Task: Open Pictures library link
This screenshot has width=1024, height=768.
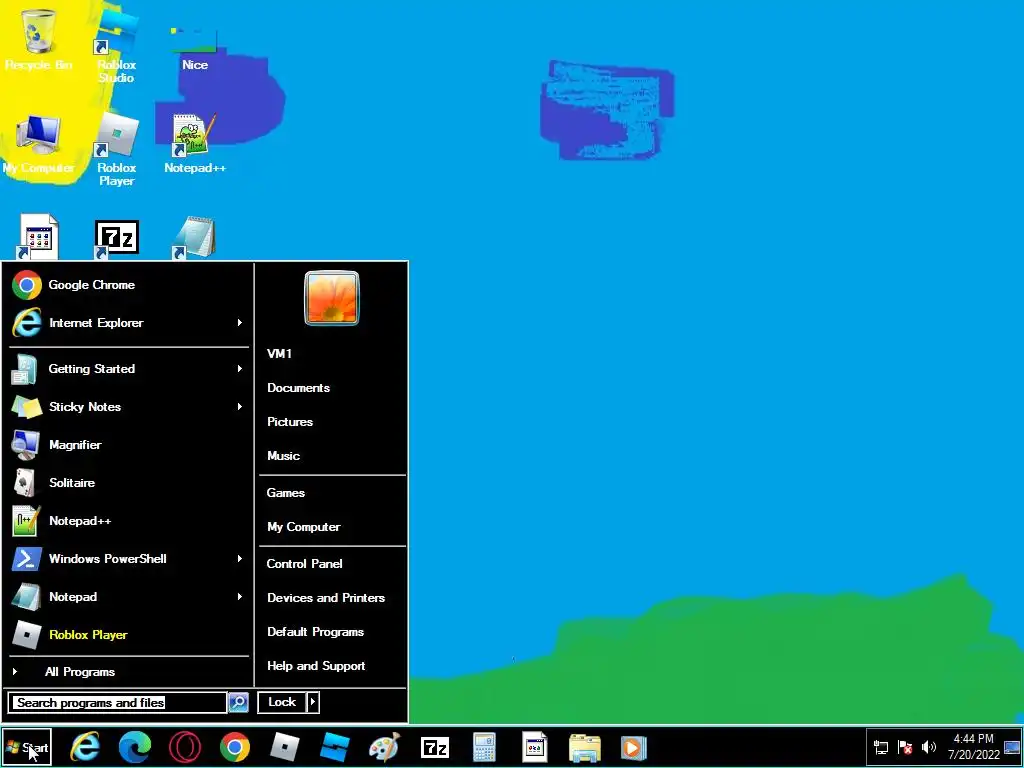Action: 290,422
